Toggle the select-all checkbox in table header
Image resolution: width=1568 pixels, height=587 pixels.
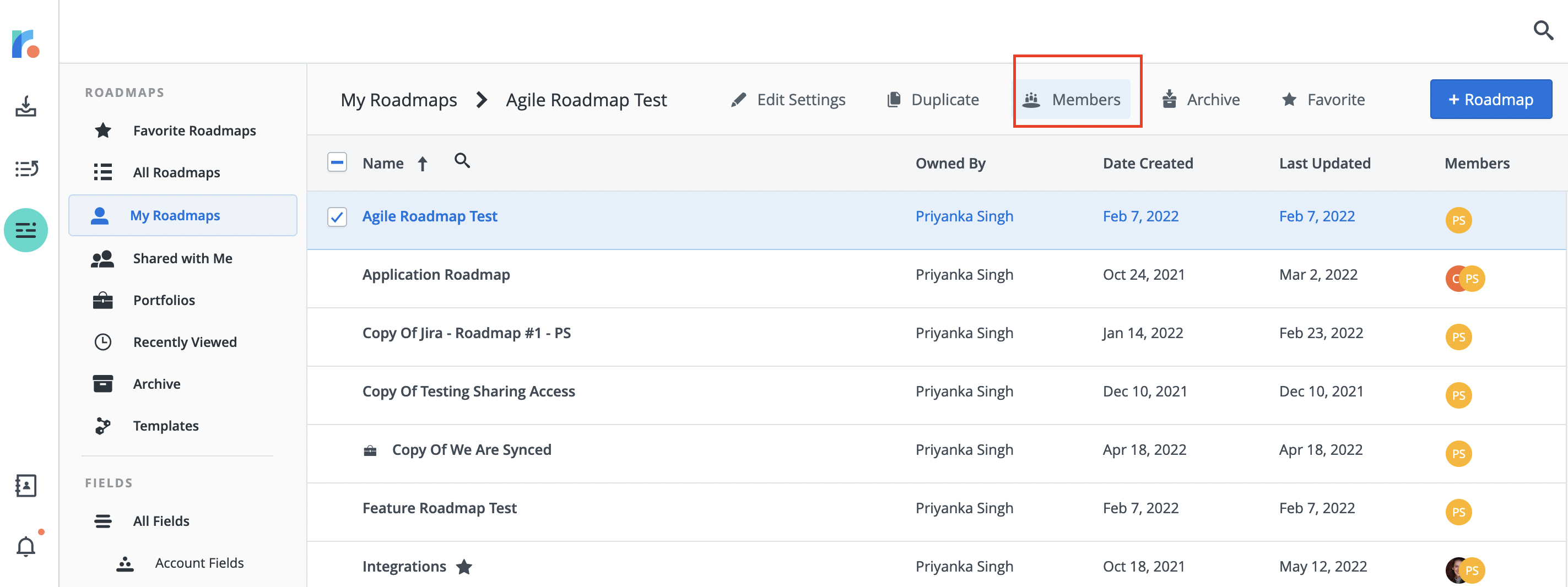pos(337,162)
